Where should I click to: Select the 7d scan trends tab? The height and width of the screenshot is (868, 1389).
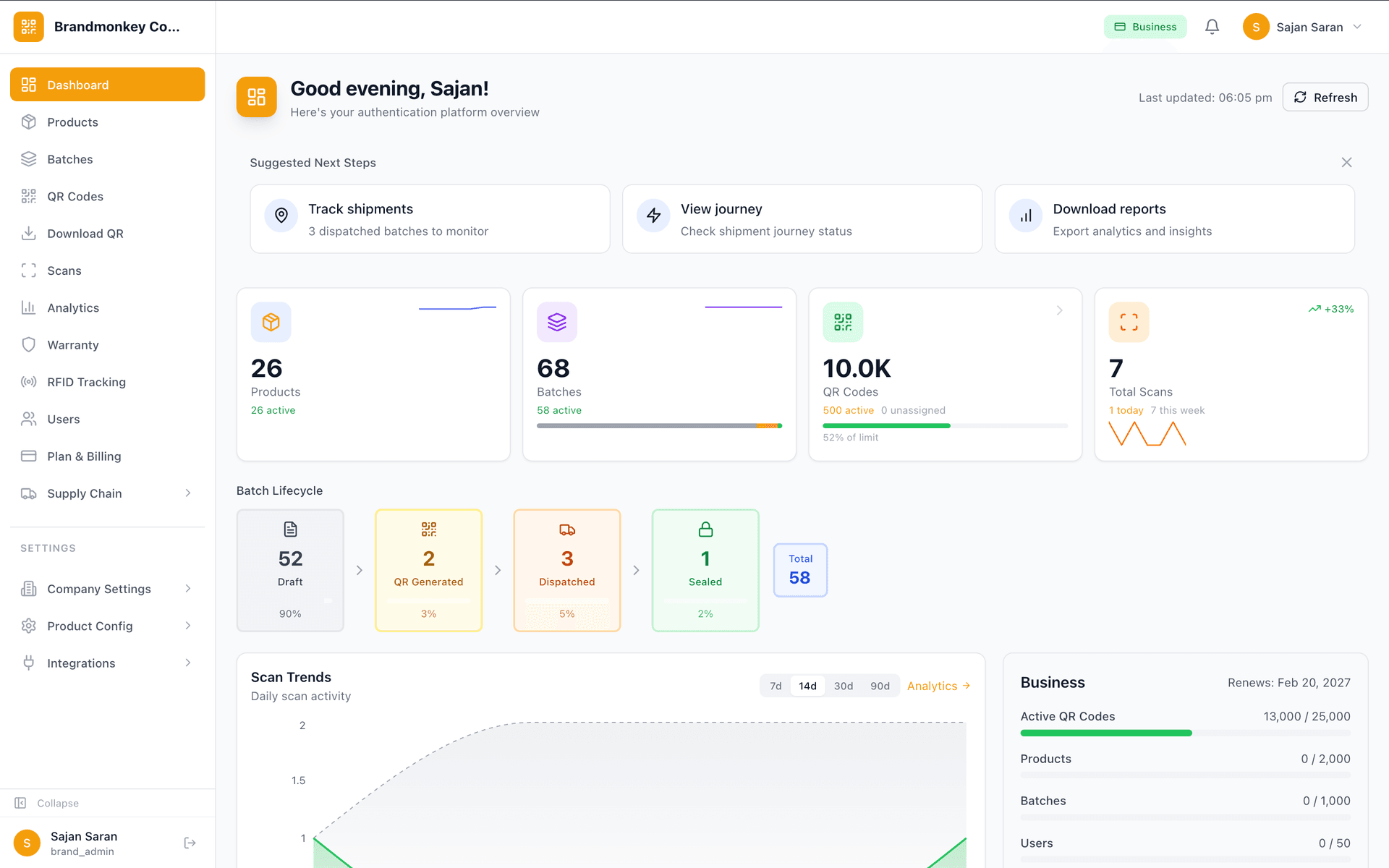[x=775, y=686]
